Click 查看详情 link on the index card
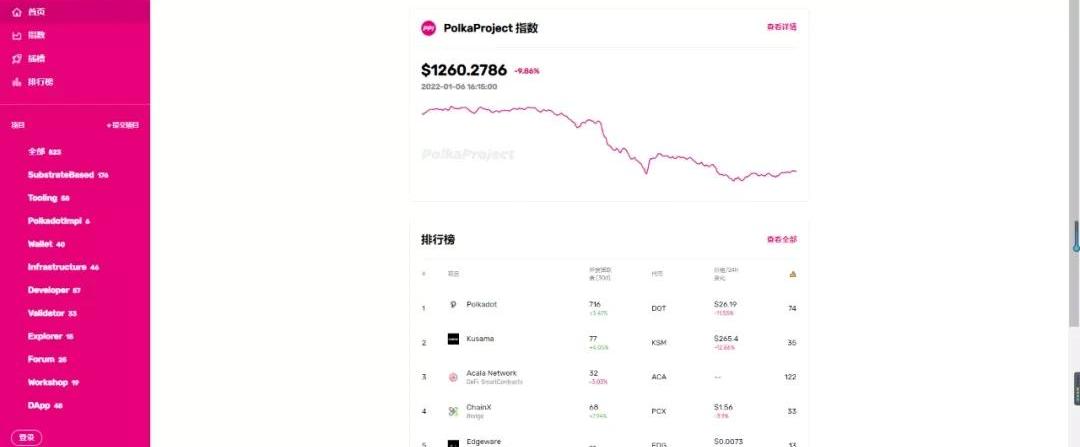Image resolution: width=1080 pixels, height=447 pixels. point(781,27)
